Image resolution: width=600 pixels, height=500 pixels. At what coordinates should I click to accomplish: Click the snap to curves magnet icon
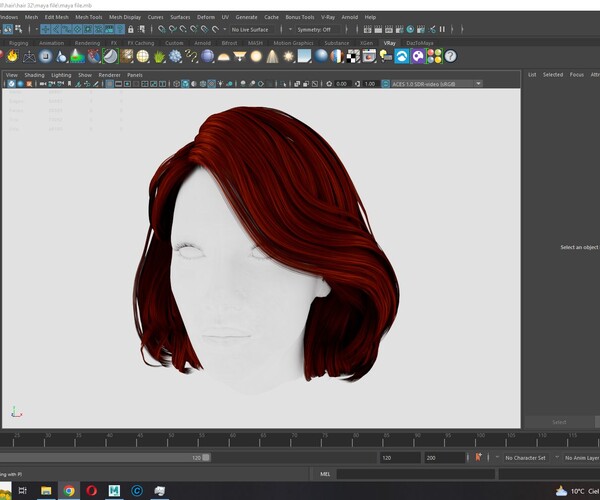click(x=173, y=29)
